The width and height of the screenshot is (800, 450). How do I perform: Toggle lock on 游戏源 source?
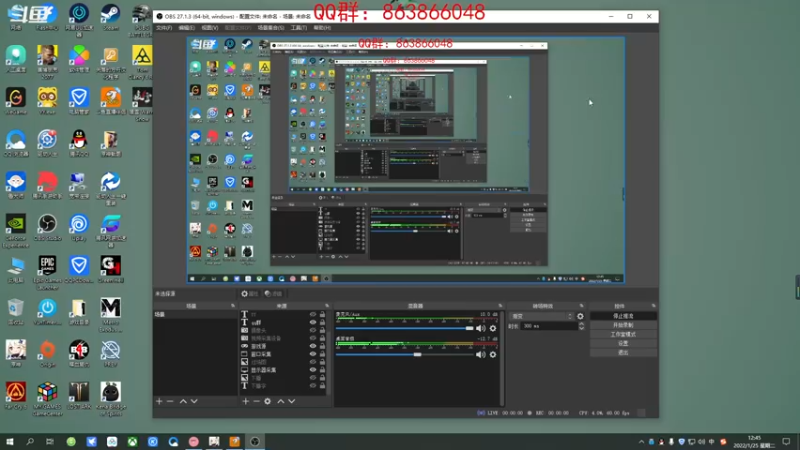click(x=322, y=346)
